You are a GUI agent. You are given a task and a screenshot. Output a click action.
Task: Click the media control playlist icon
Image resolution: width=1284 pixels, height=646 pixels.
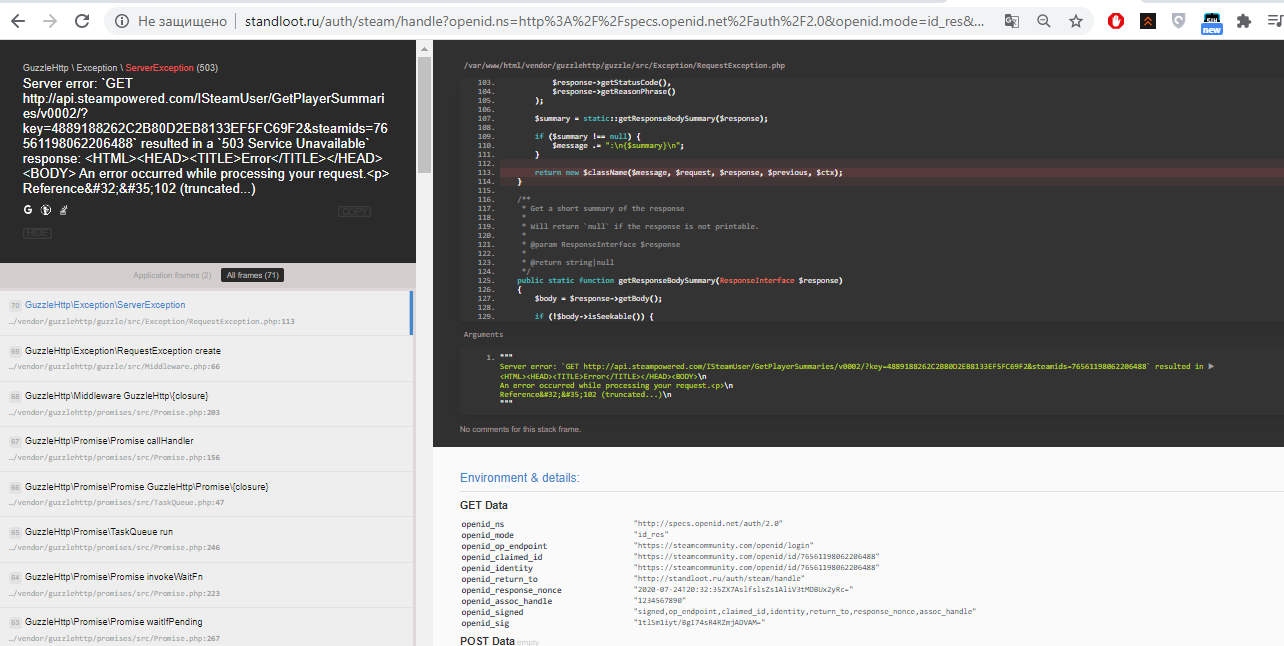pyautogui.click(x=1273, y=21)
